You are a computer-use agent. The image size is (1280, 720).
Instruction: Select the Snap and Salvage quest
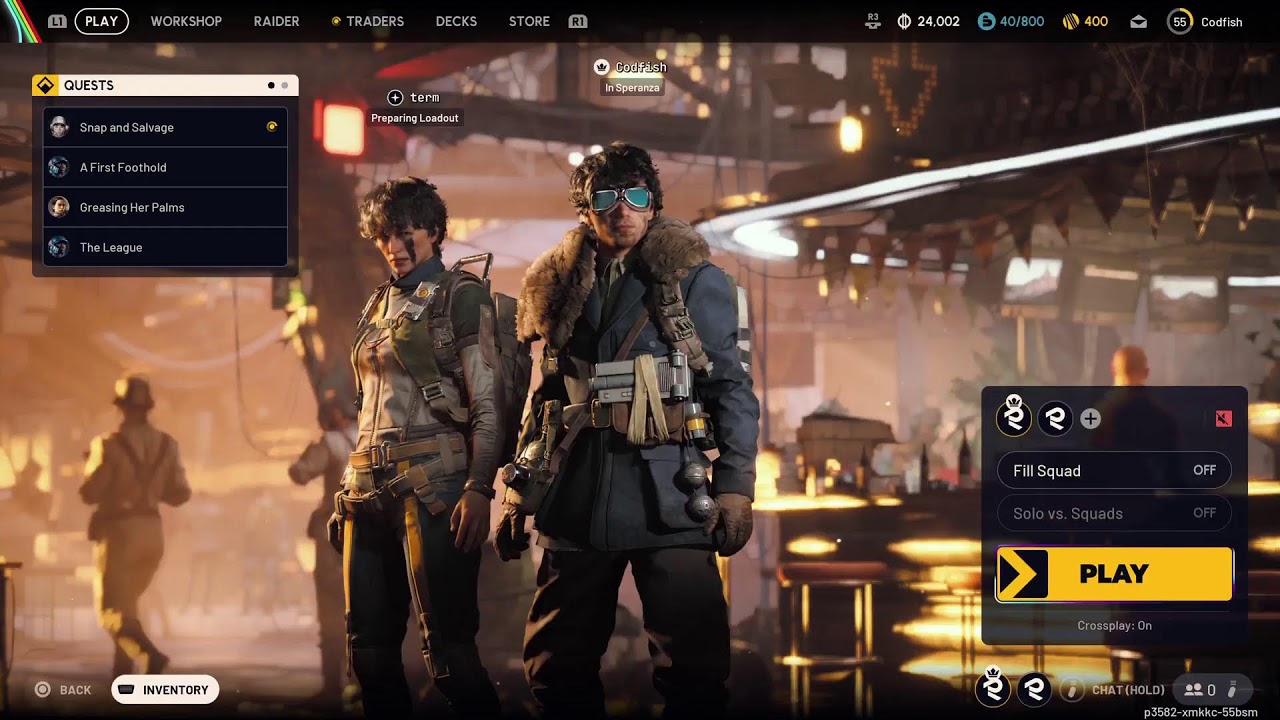pyautogui.click(x=165, y=127)
